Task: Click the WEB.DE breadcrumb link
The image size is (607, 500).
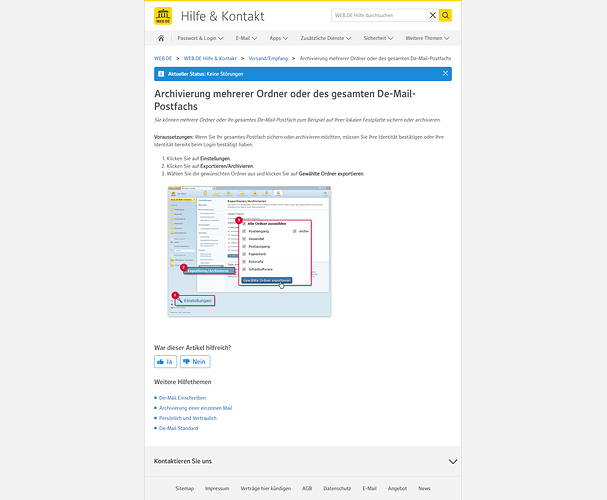Action: [x=163, y=58]
